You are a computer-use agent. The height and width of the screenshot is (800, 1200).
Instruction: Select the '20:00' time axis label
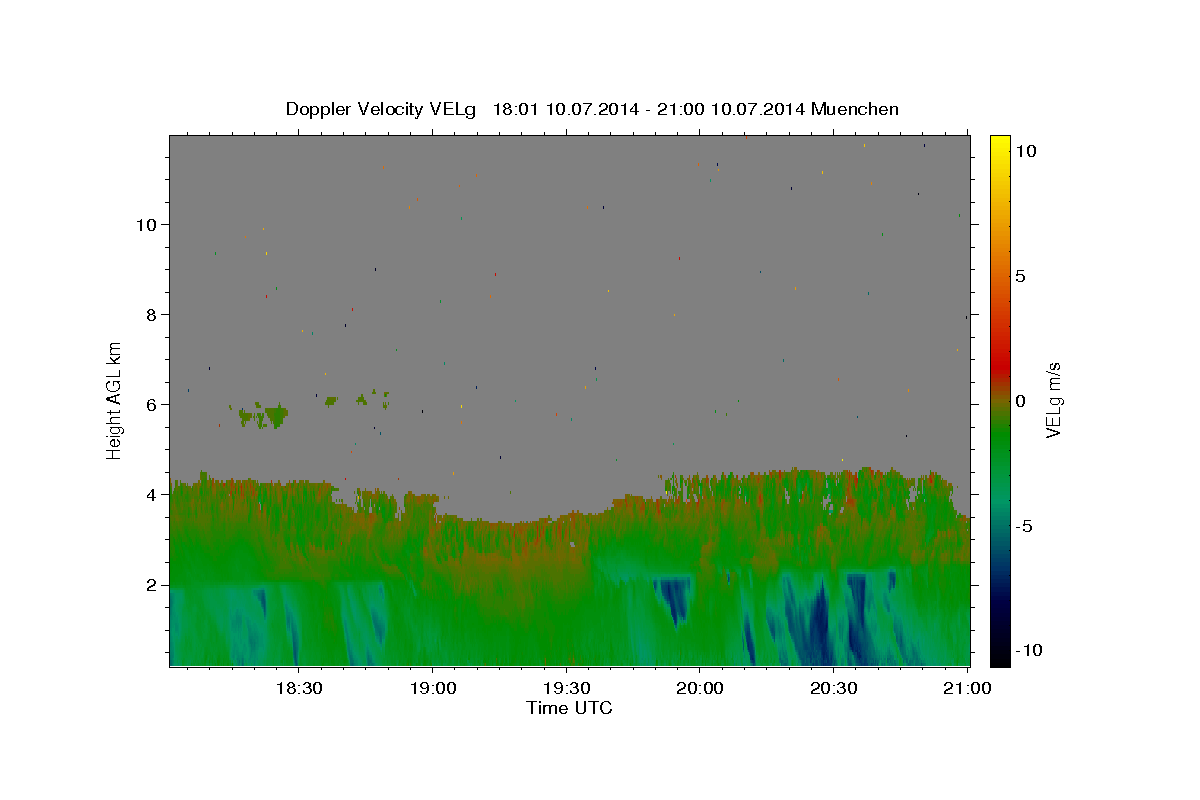tap(700, 688)
